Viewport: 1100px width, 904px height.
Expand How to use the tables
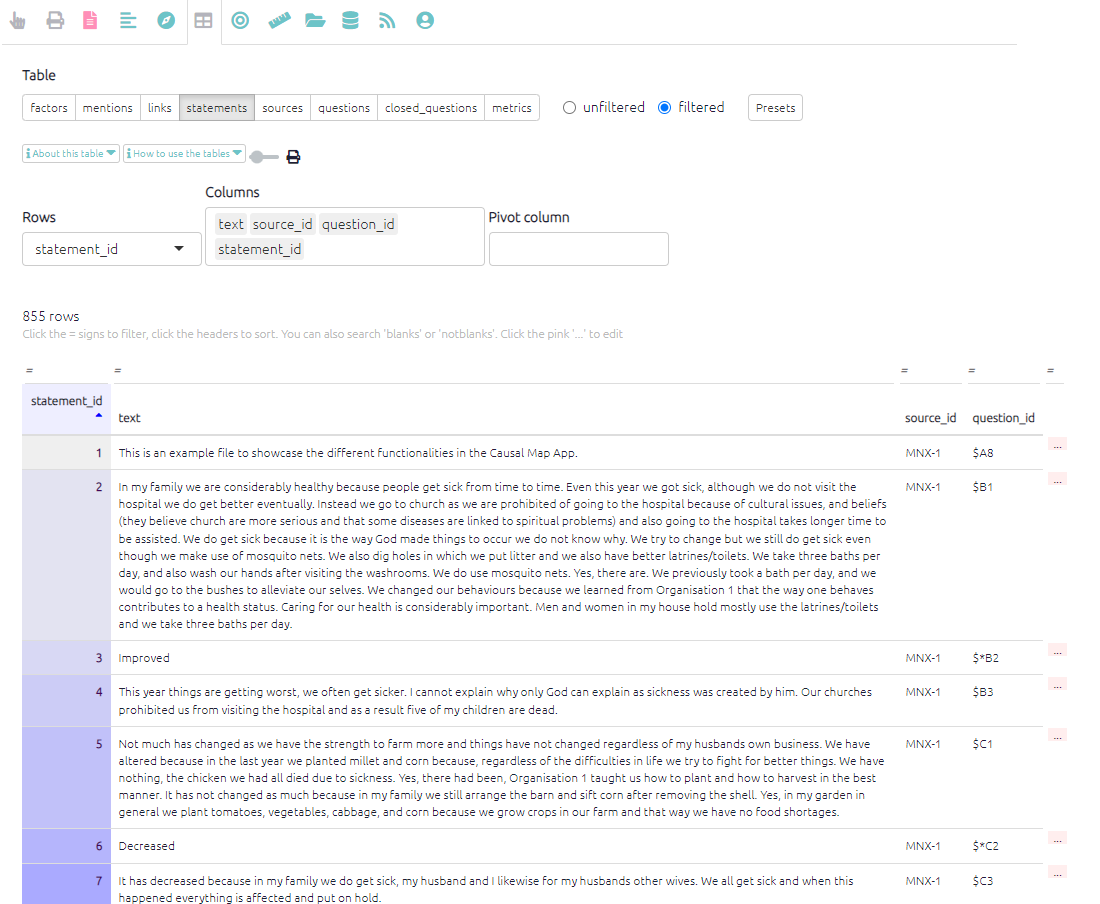tap(184, 154)
